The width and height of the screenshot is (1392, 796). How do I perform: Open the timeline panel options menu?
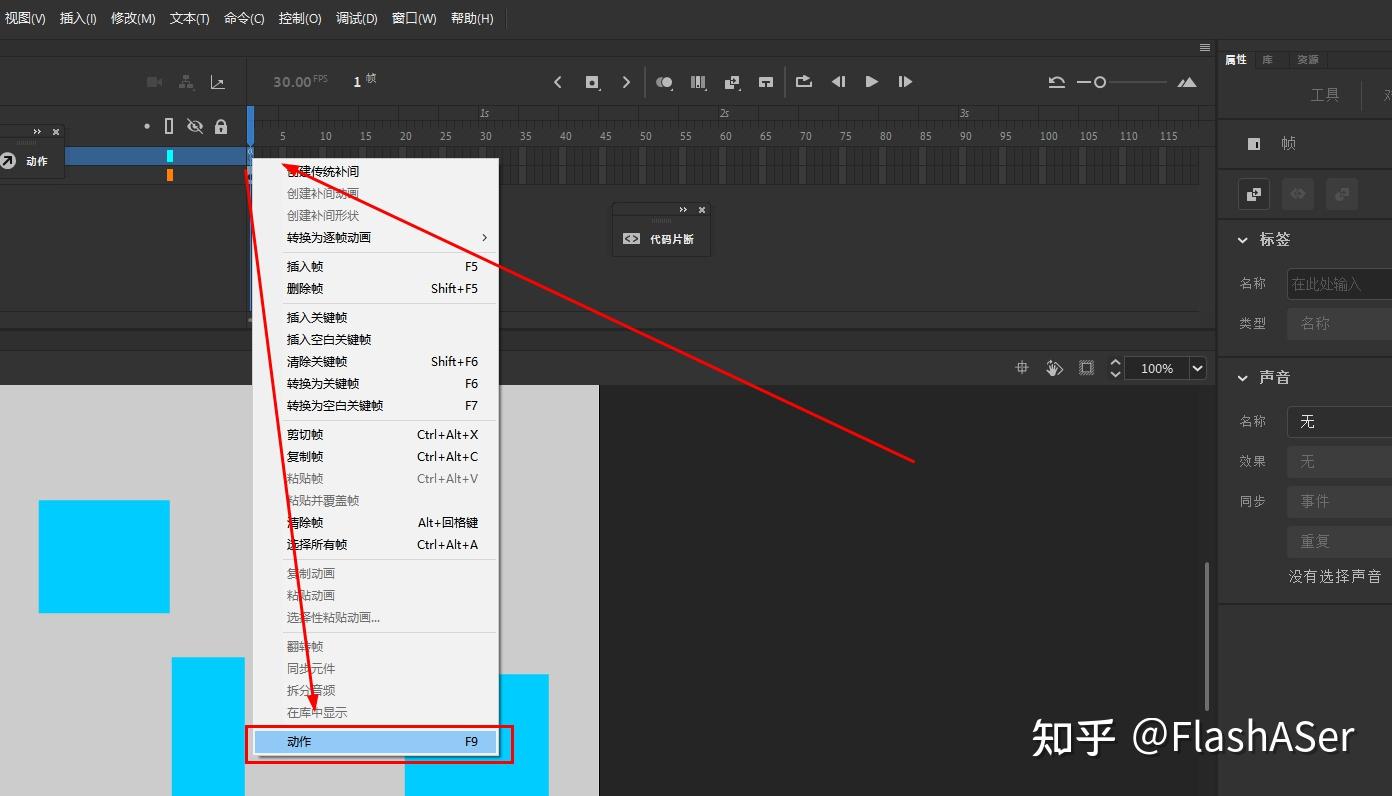[x=1205, y=48]
